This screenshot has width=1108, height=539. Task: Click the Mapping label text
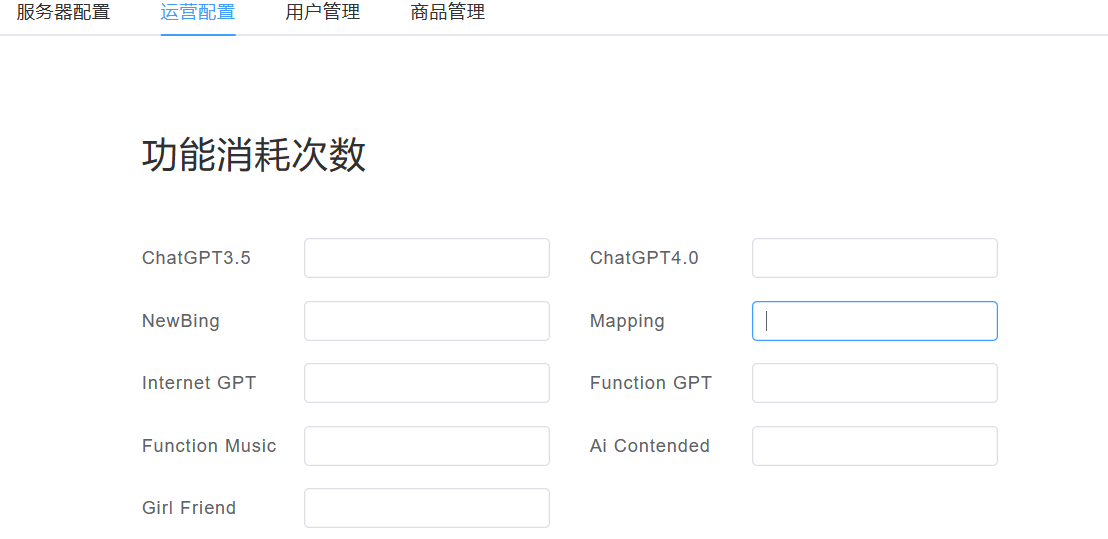627,321
